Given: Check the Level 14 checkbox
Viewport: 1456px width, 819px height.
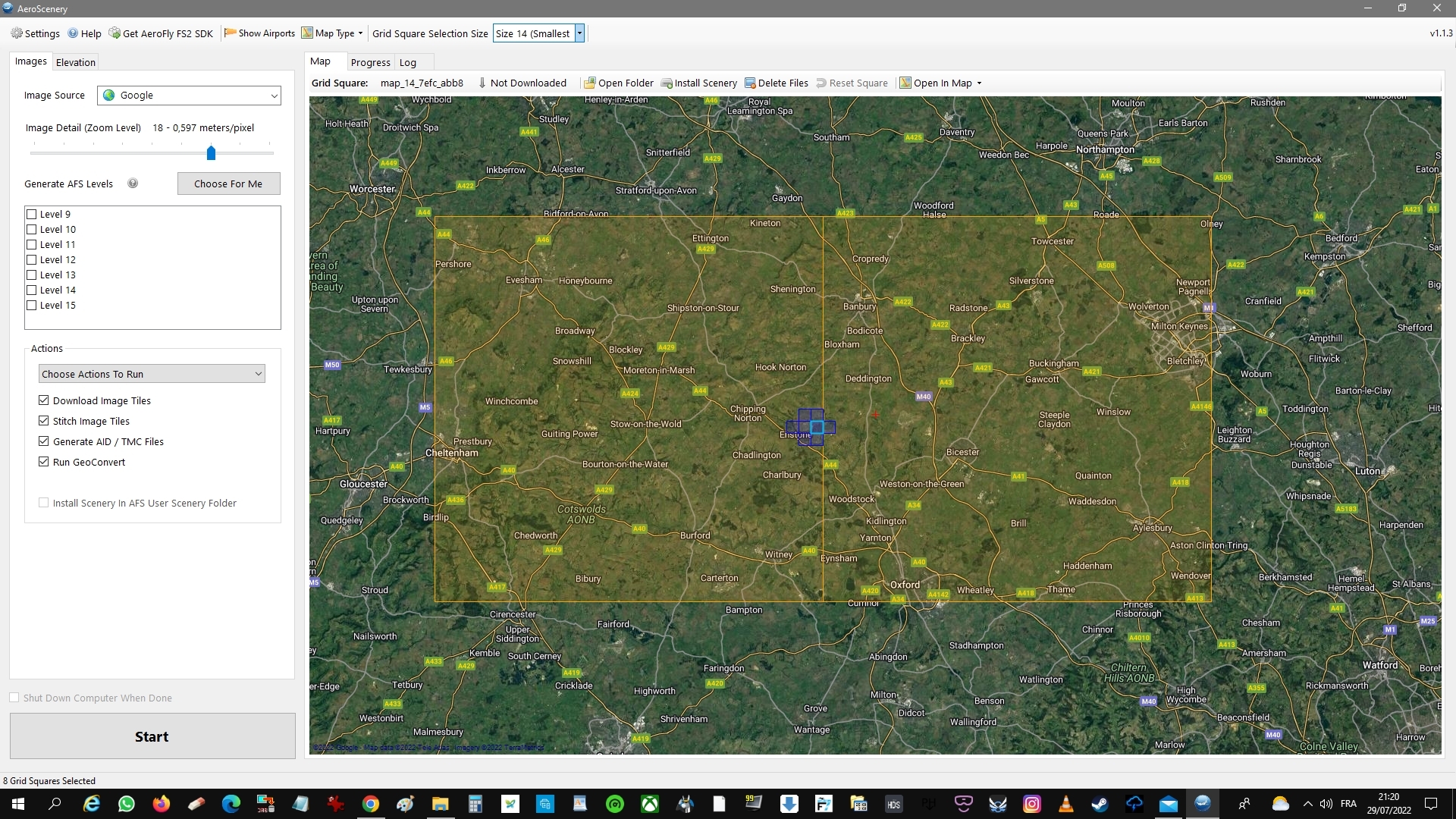Looking at the screenshot, I should pos(32,290).
